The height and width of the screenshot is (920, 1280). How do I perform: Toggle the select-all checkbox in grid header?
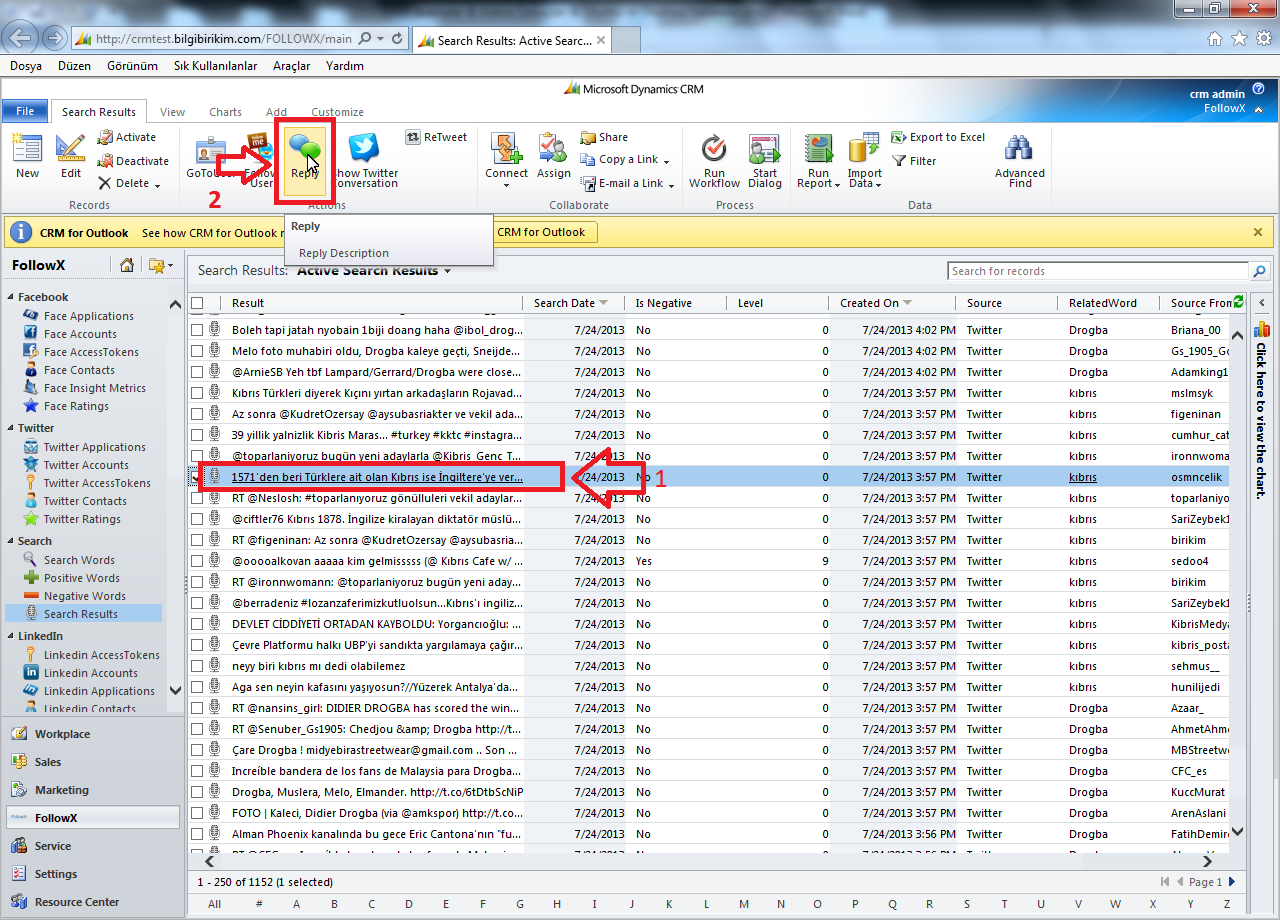pos(197,303)
